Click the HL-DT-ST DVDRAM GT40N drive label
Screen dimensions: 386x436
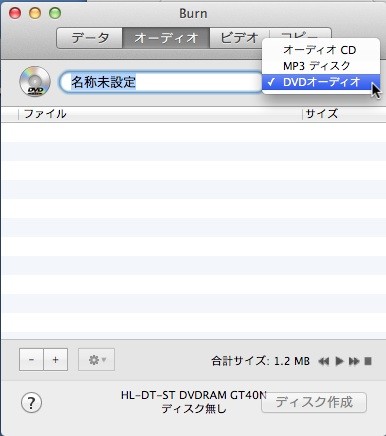194,395
